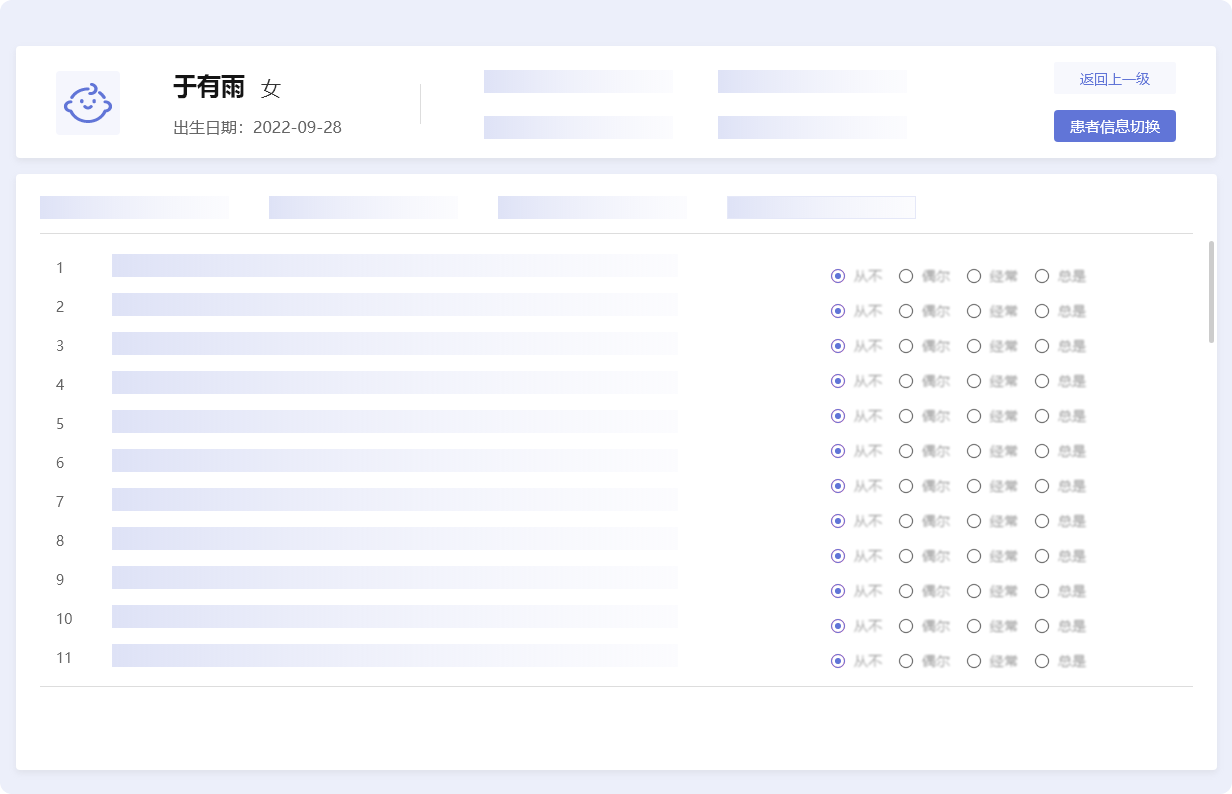Set question 10 to 经常

pyautogui.click(x=974, y=591)
